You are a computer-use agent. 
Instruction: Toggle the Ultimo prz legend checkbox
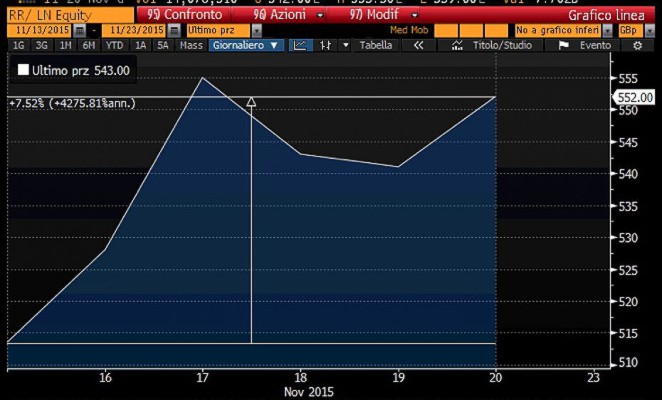(x=23, y=69)
